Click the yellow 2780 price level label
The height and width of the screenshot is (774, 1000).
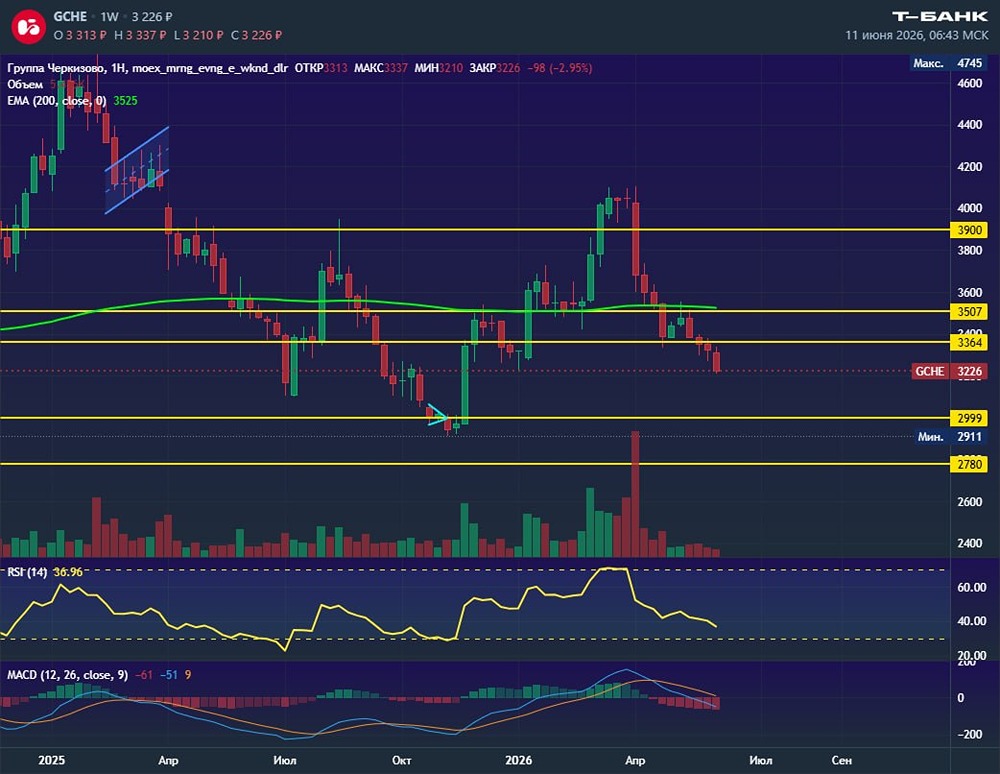pyautogui.click(x=969, y=464)
